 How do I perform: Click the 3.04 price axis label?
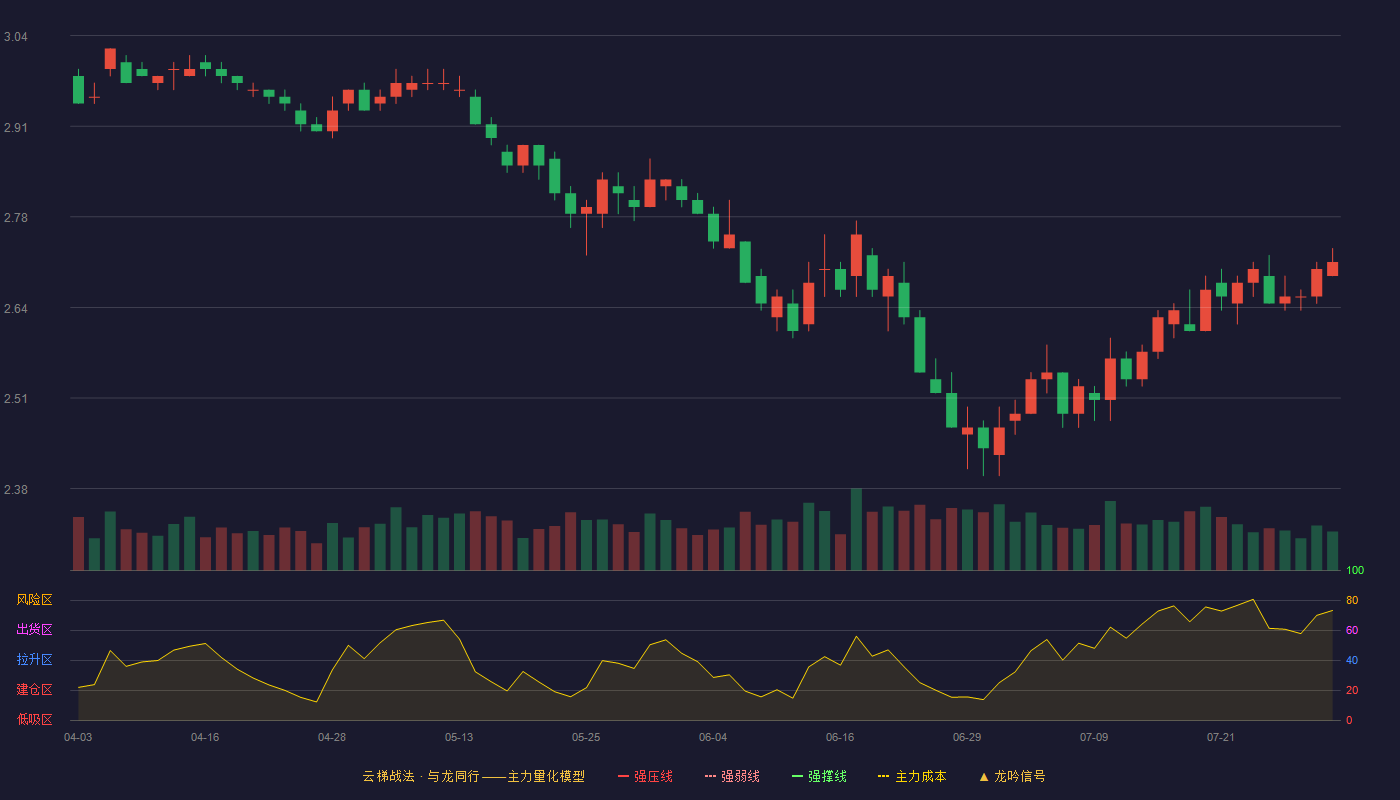(16, 37)
